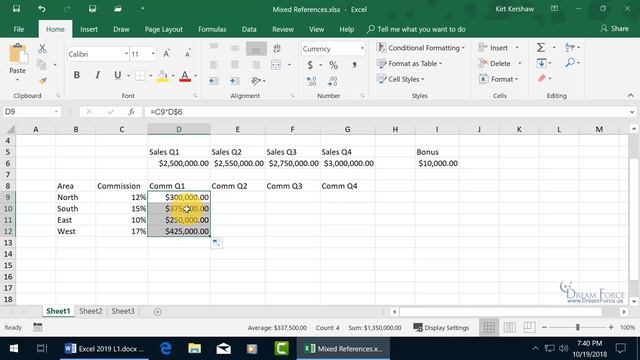Decrease font size with the small A icon
Screen dimensions: 640x360
(187, 54)
